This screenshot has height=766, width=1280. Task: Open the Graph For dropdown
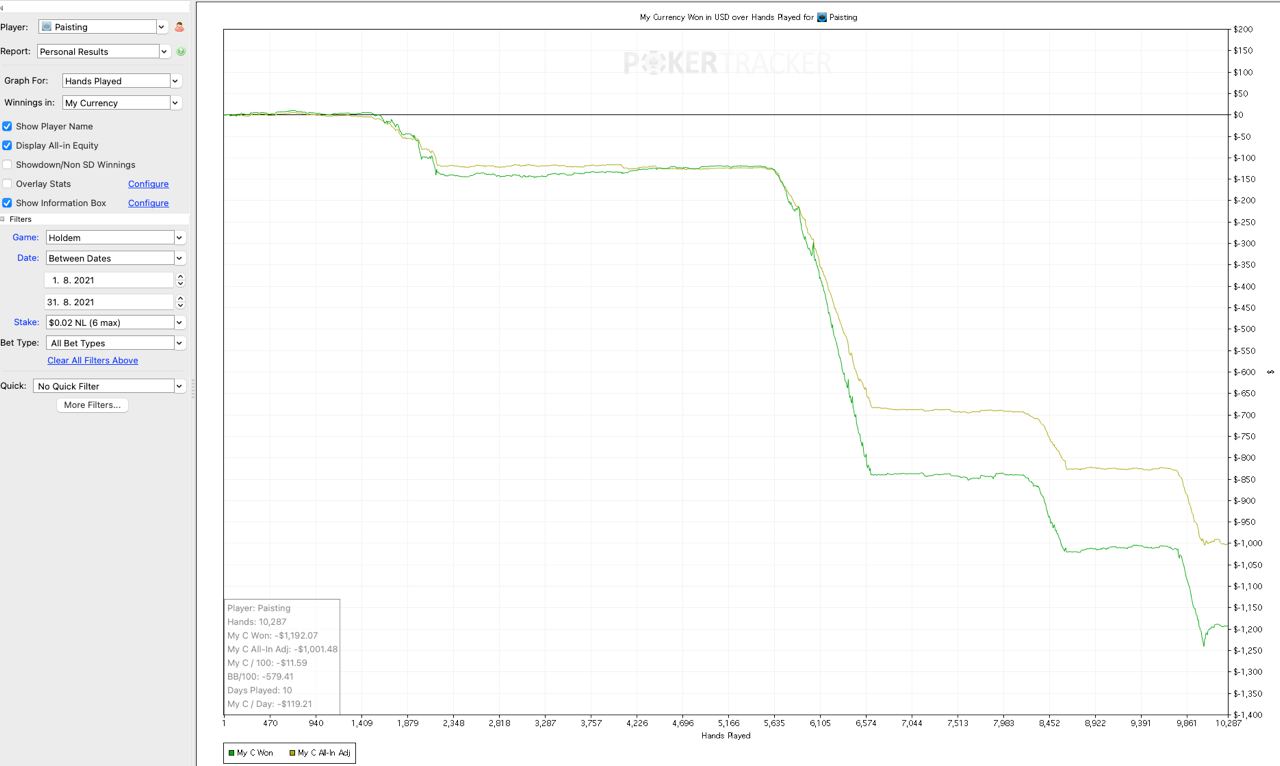pyautogui.click(x=120, y=81)
